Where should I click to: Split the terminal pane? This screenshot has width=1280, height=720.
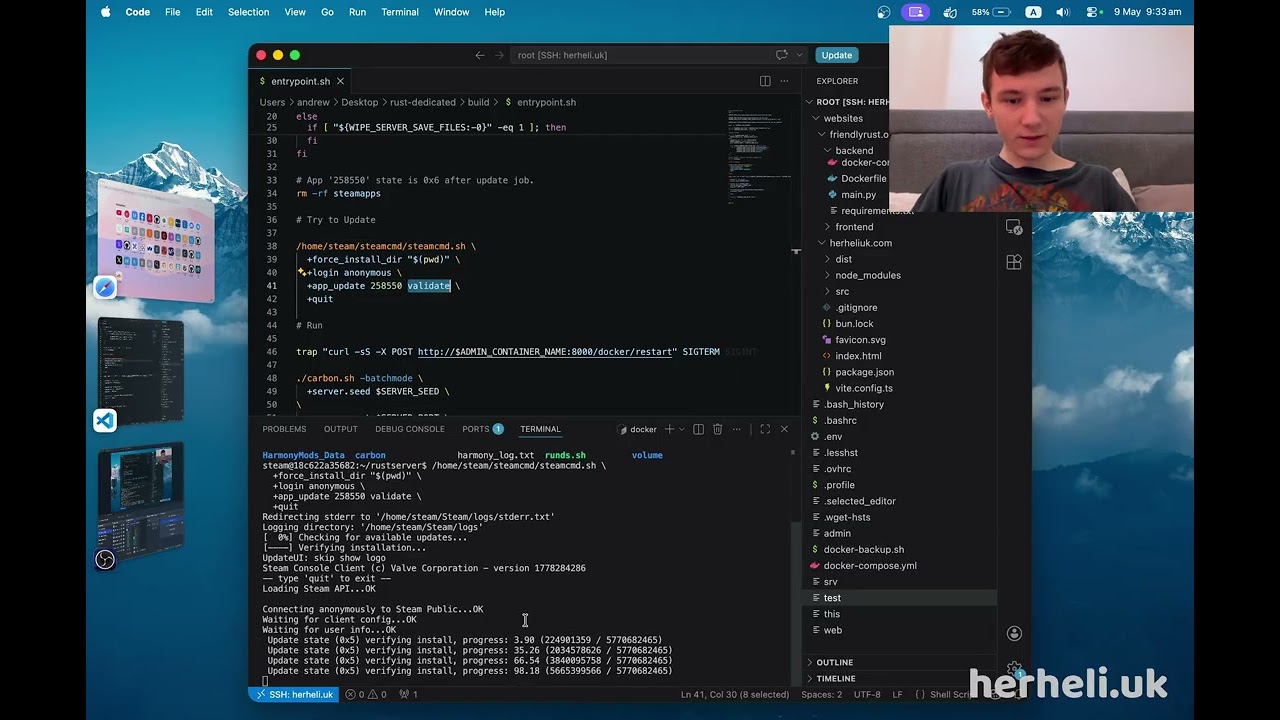(699, 429)
